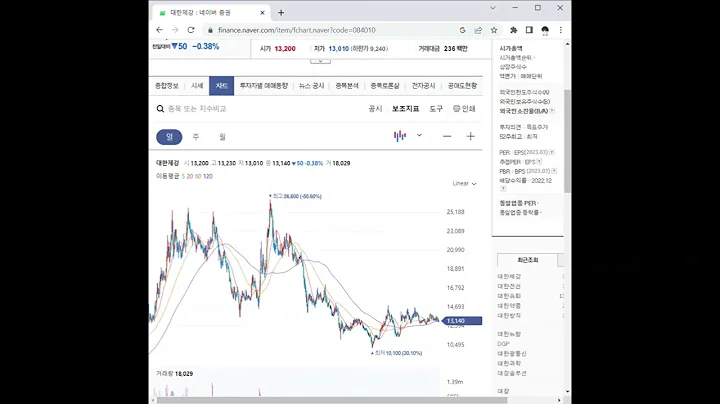
Task: Click the 공시 chart option
Action: click(375, 109)
